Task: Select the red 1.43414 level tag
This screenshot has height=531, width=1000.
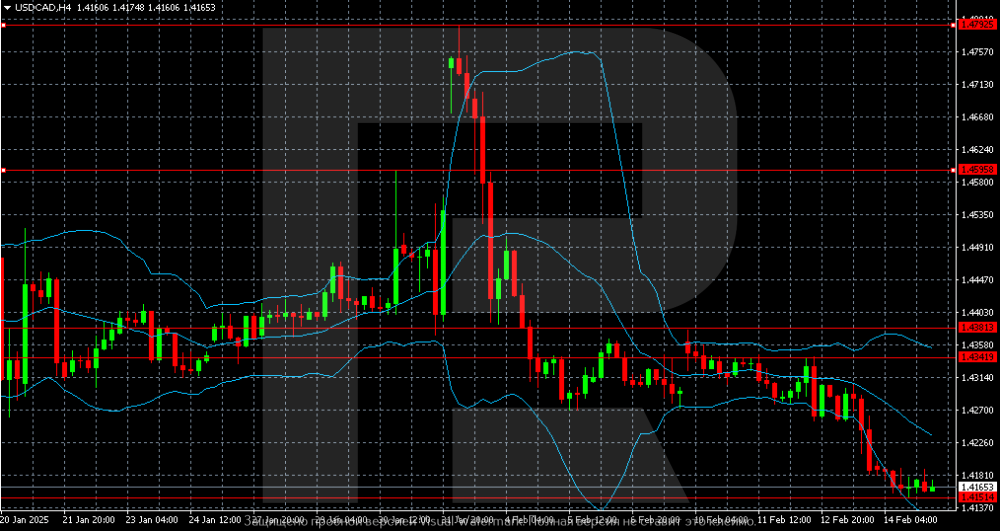Action: [975, 357]
